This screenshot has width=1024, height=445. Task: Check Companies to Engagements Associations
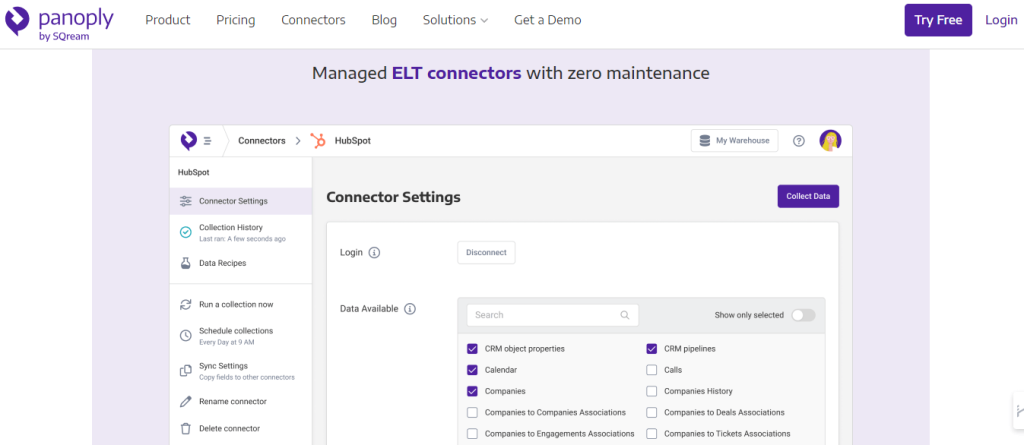click(x=472, y=434)
